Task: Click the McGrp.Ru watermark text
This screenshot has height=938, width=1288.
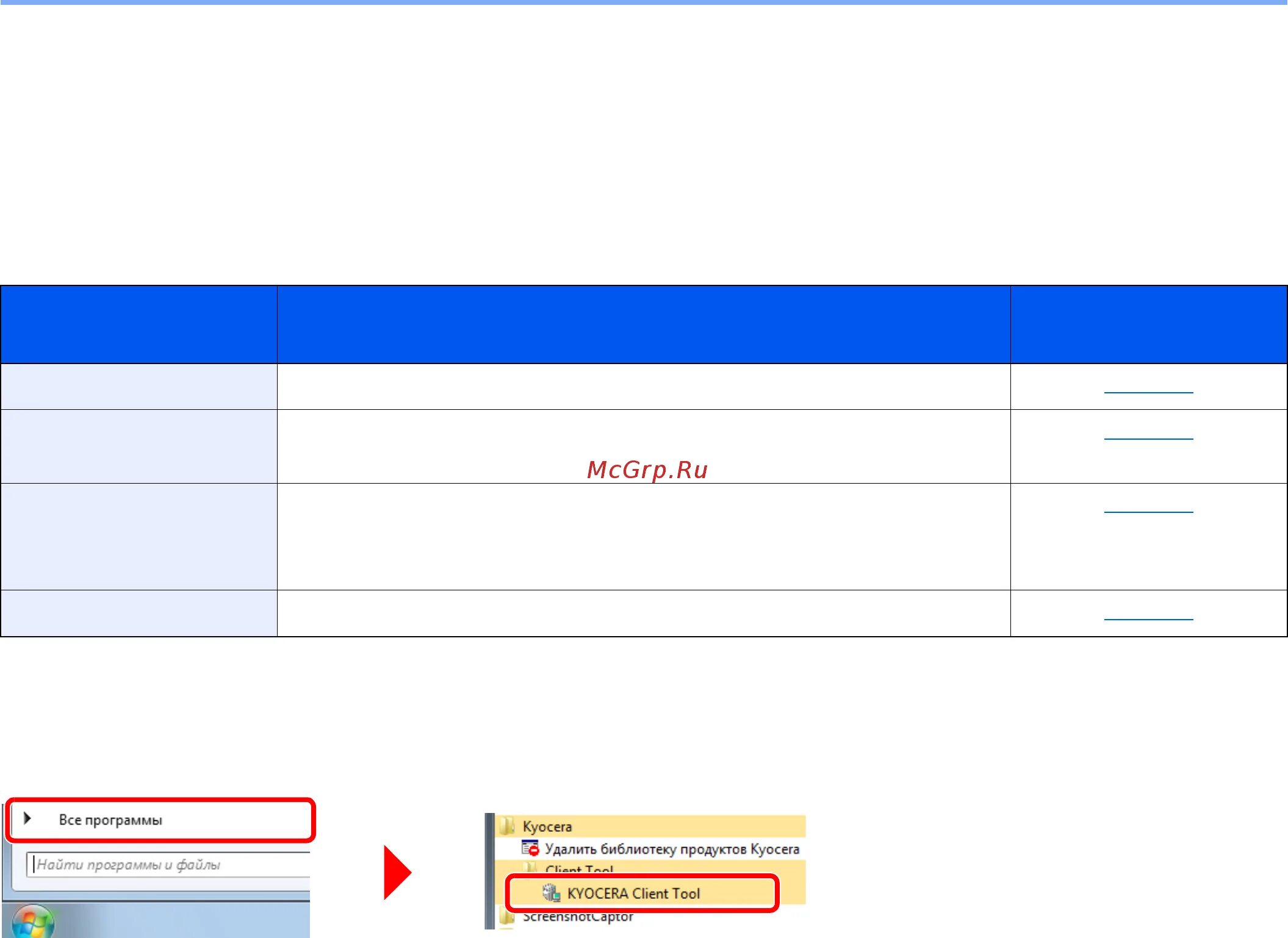Action: [647, 470]
